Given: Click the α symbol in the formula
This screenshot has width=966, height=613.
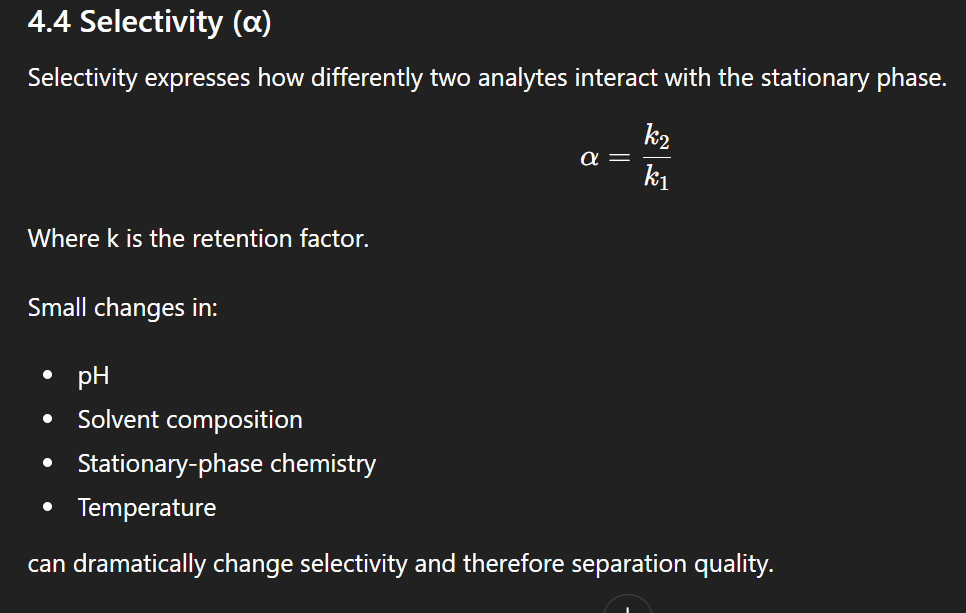Looking at the screenshot, I should pyautogui.click(x=590, y=157).
